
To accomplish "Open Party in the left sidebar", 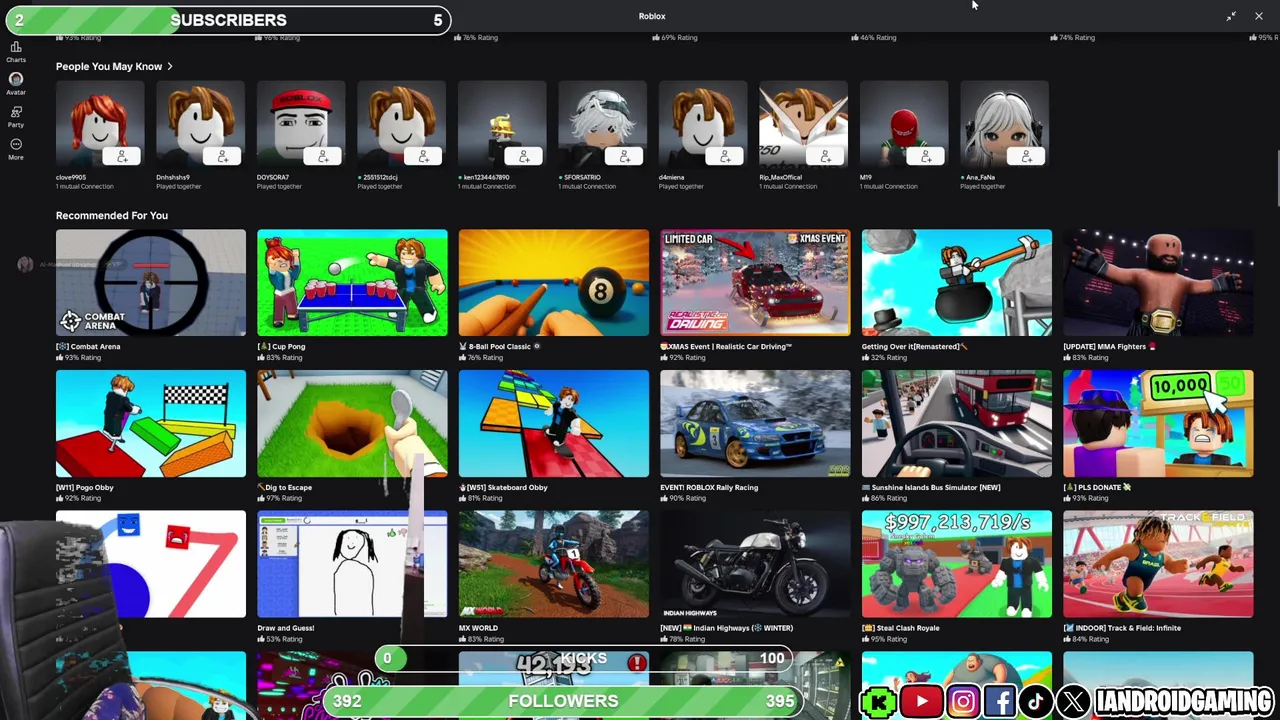I will click(x=16, y=116).
